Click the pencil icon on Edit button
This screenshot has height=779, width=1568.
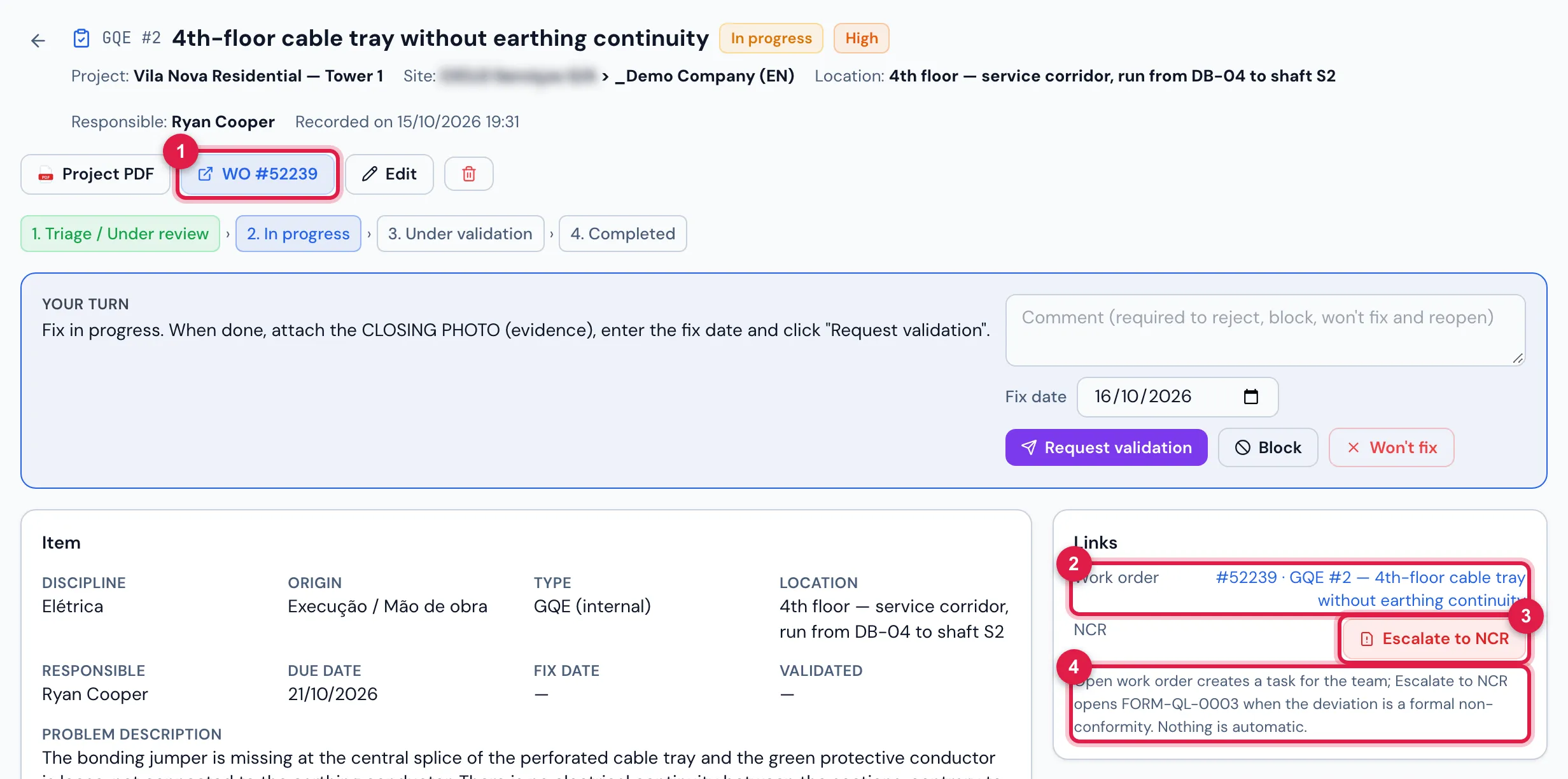click(x=370, y=174)
